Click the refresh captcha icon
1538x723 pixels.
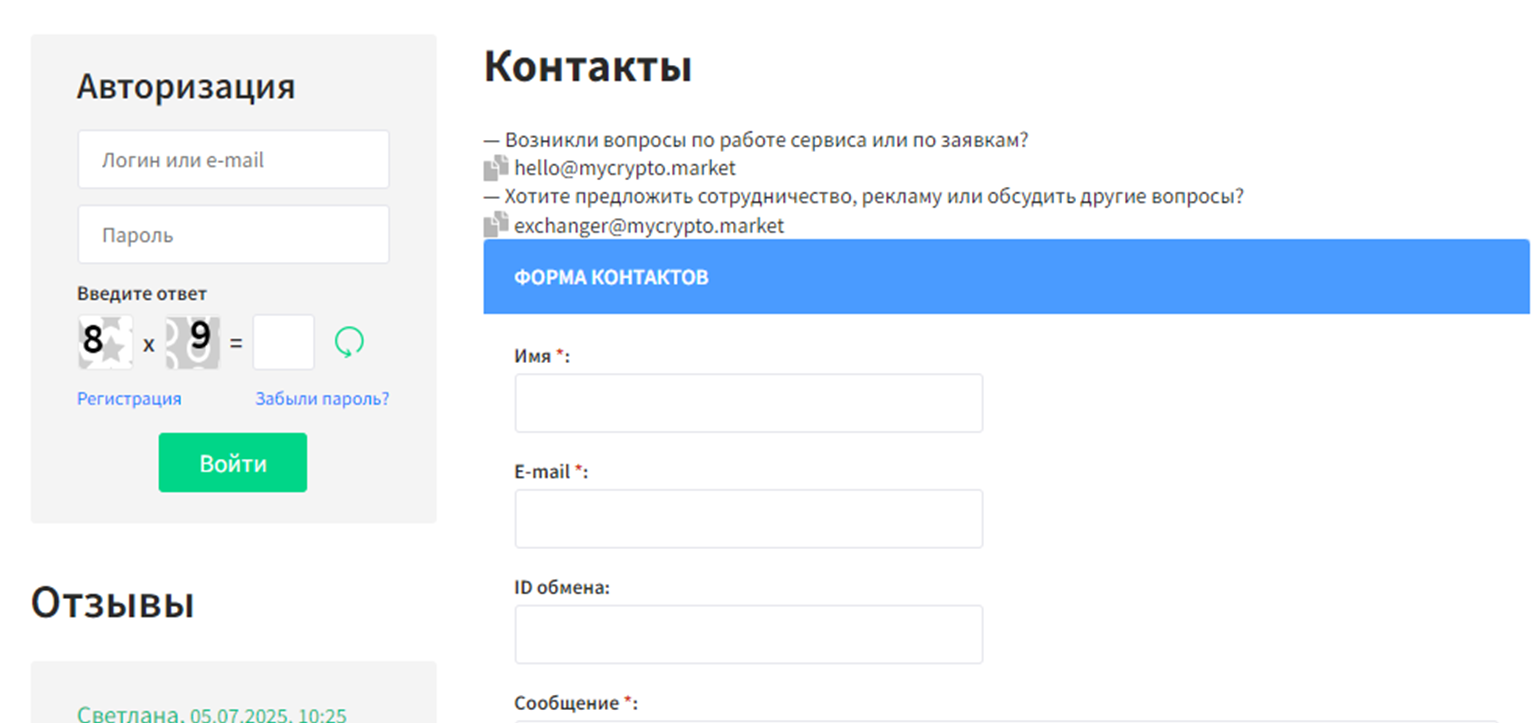[x=348, y=343]
